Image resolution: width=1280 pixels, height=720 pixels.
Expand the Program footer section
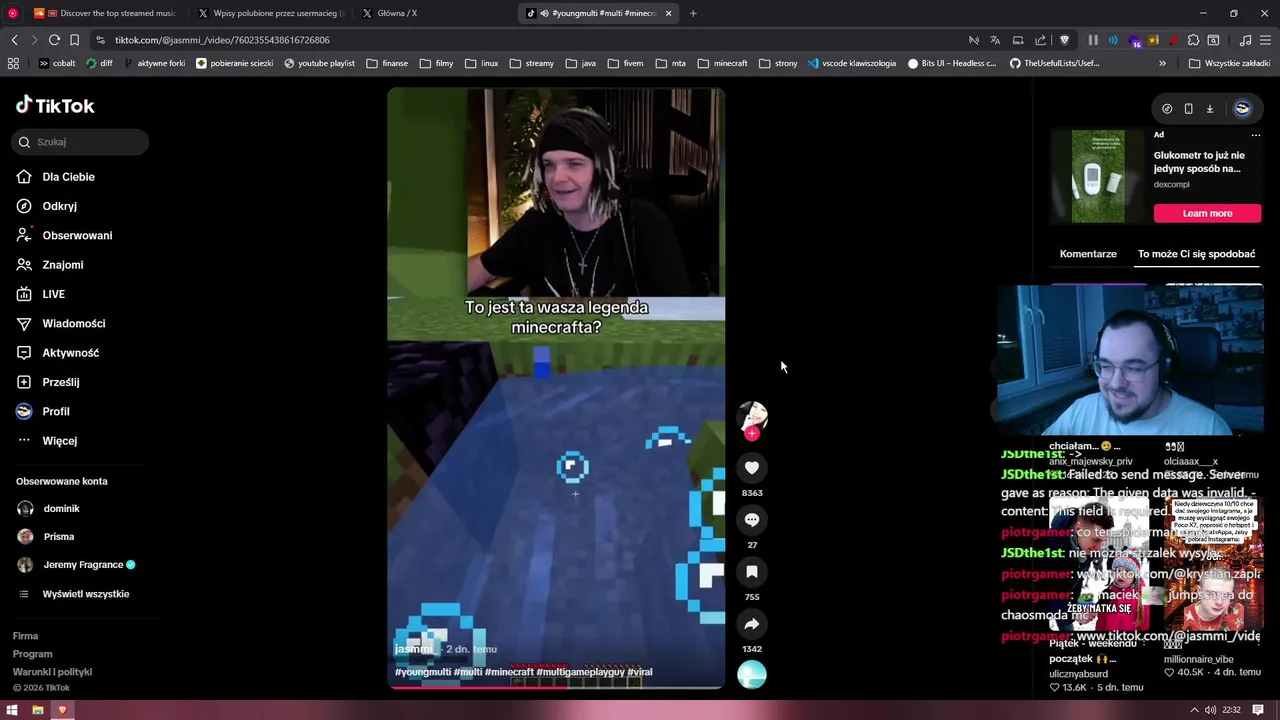point(32,654)
